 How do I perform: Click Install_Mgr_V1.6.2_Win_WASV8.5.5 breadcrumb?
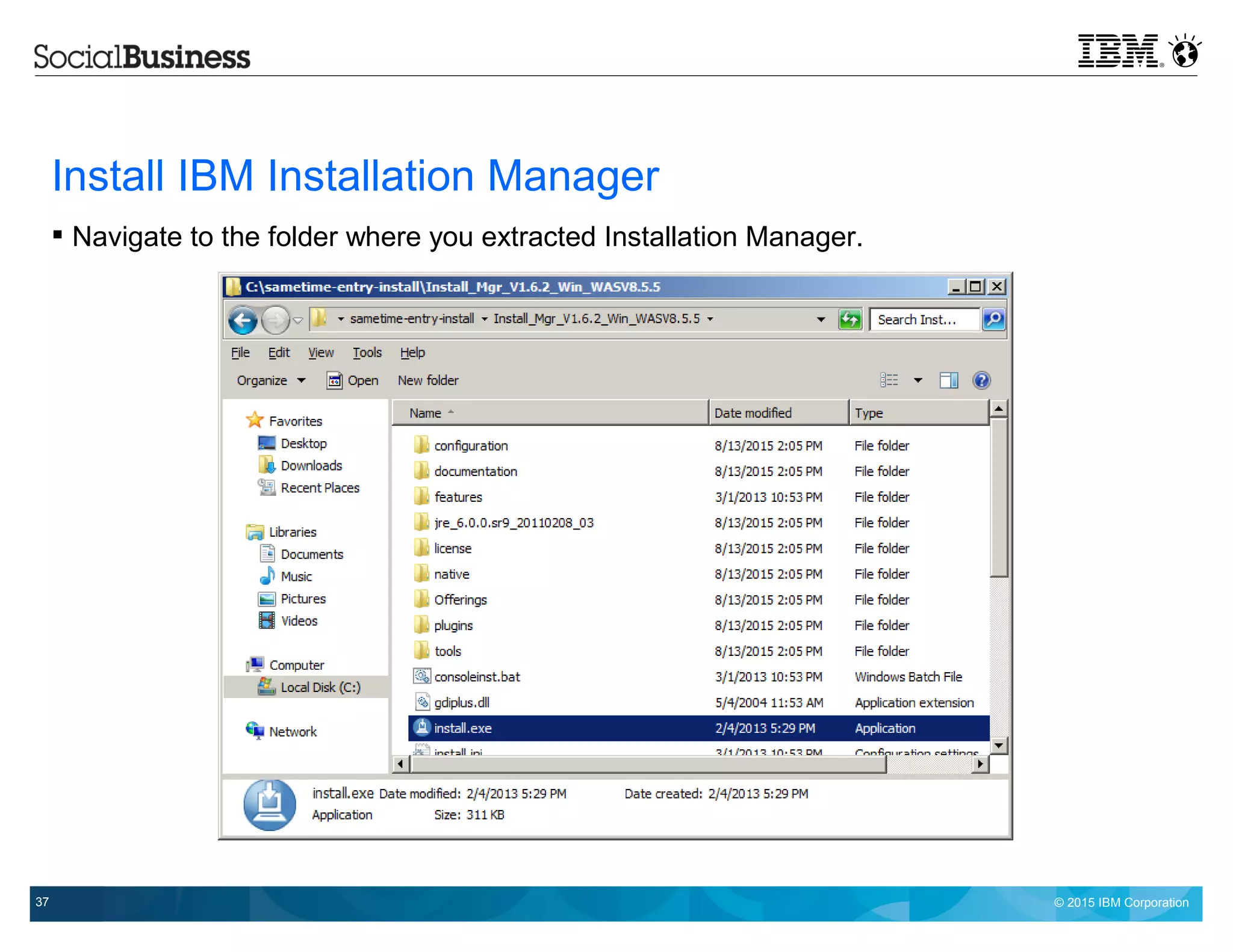coord(597,319)
